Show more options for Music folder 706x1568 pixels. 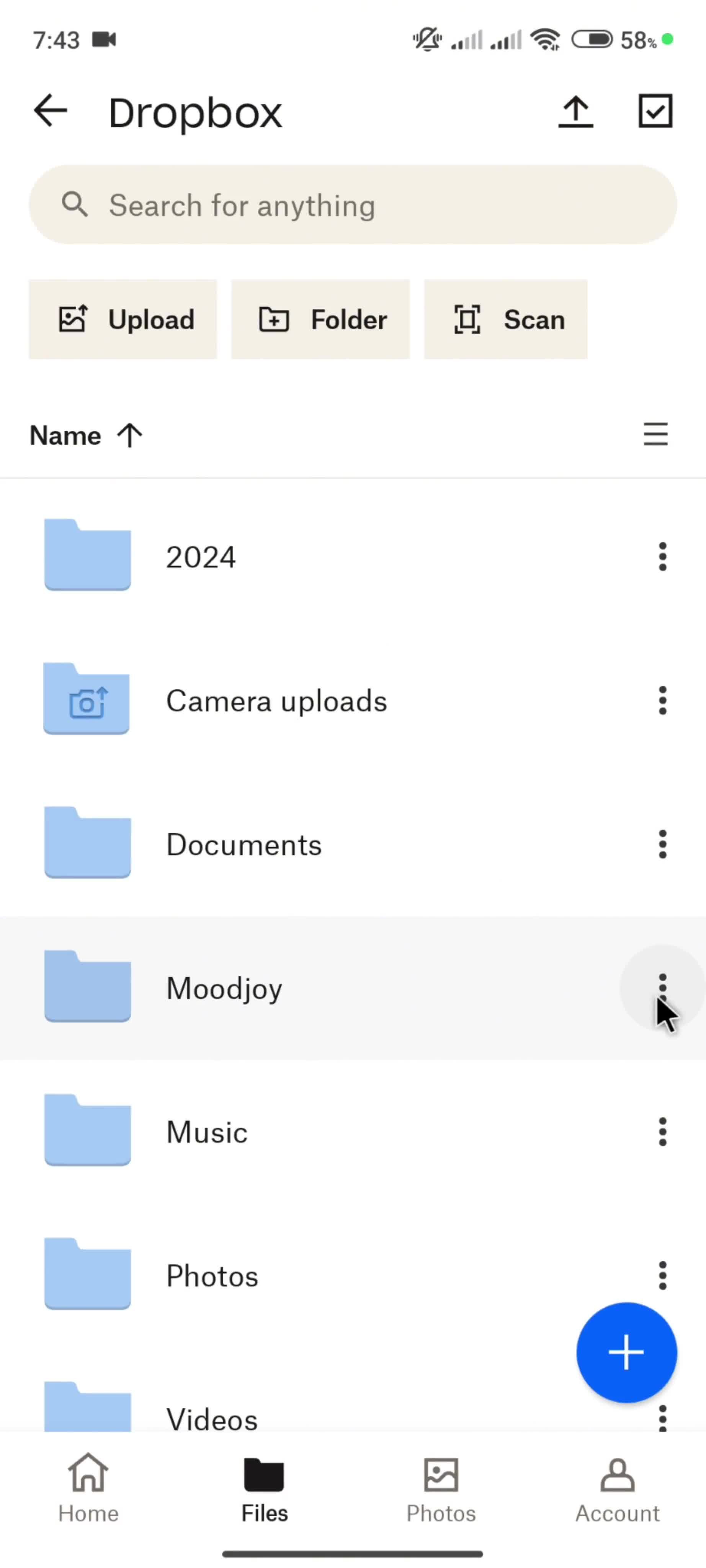[x=663, y=1132]
